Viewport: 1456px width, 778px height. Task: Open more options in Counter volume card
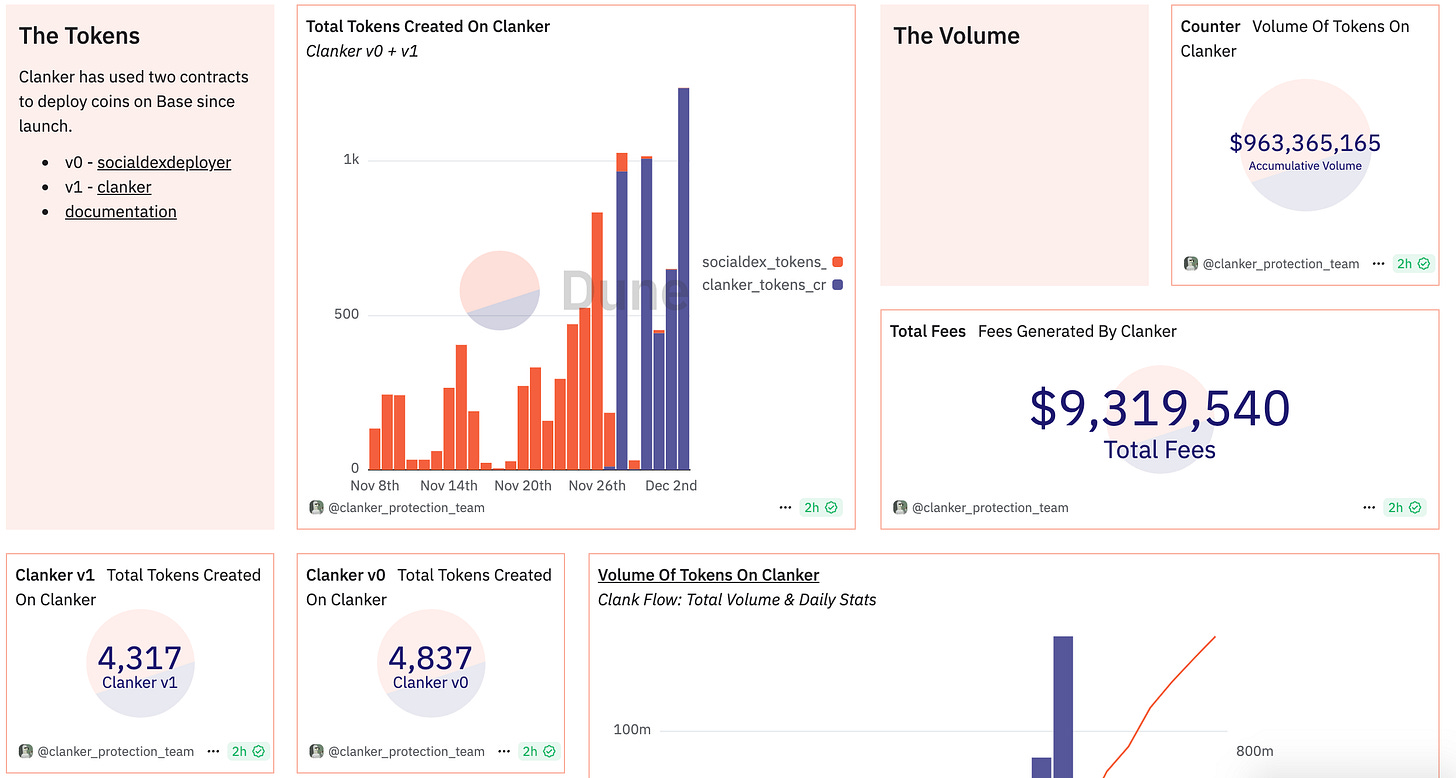click(1379, 264)
